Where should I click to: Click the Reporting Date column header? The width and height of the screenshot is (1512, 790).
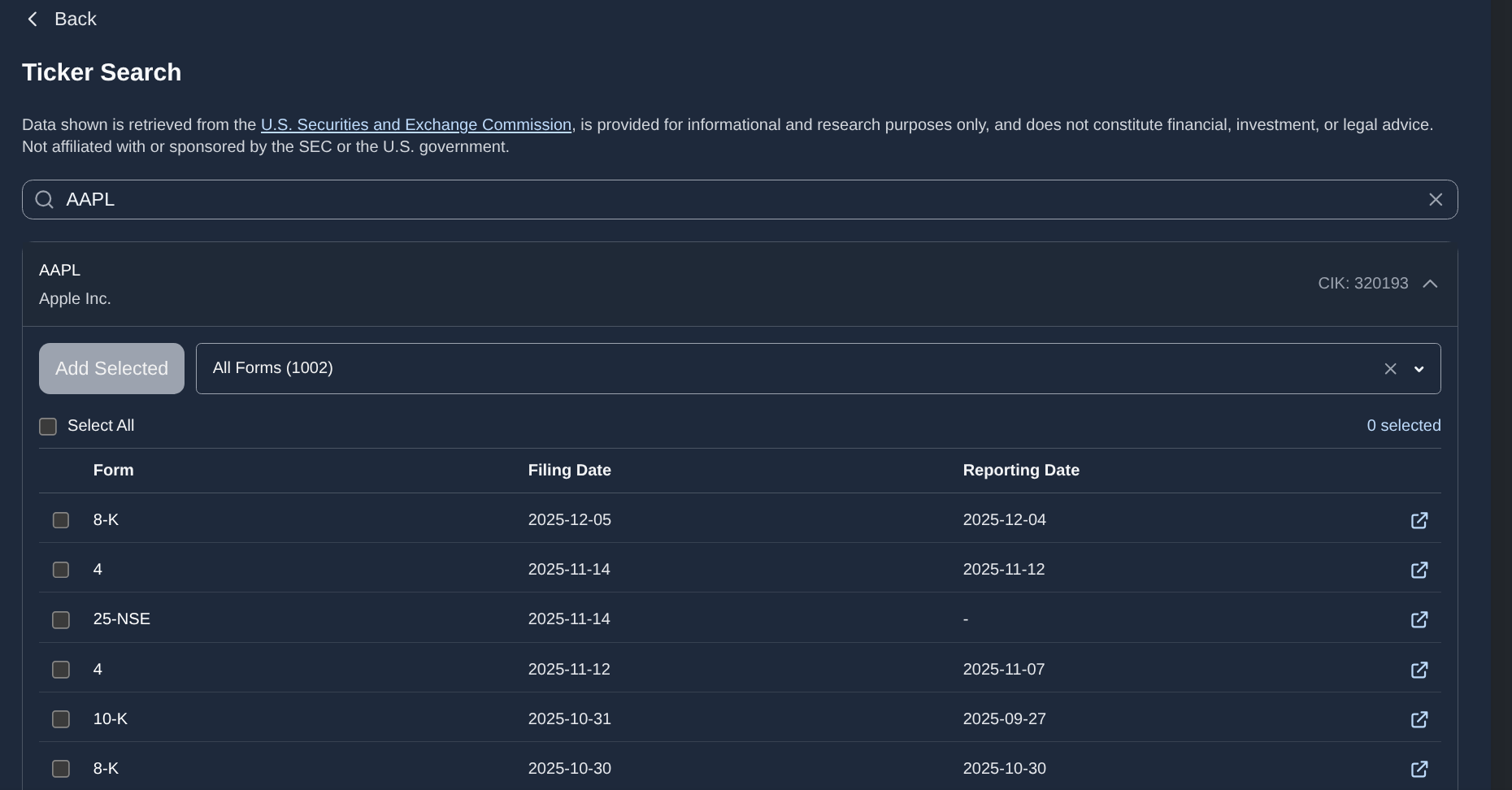(1021, 471)
